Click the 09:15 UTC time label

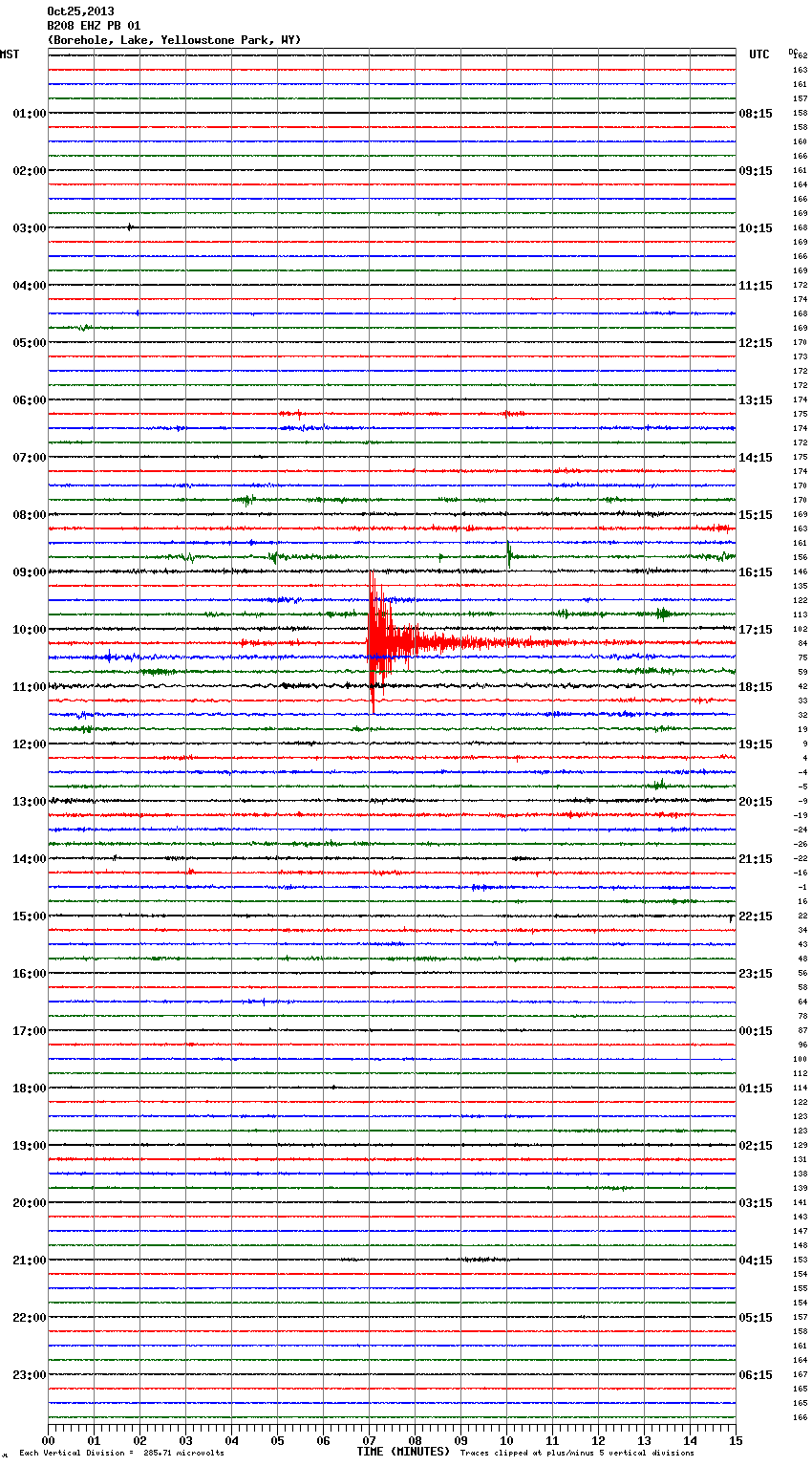pos(756,171)
